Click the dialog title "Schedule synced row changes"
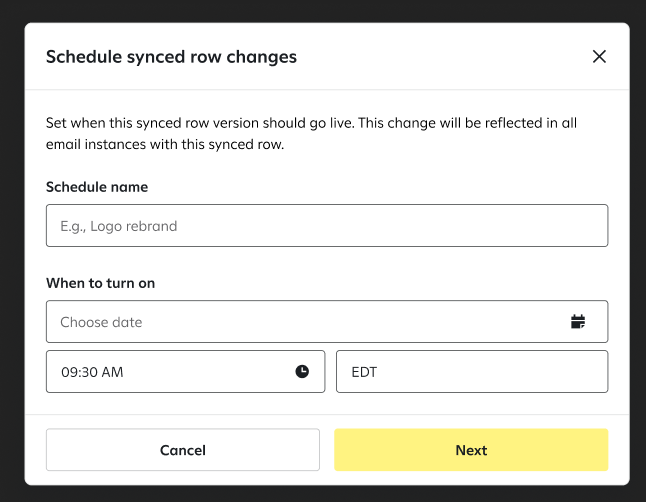This screenshot has height=502, width=646. point(171,57)
